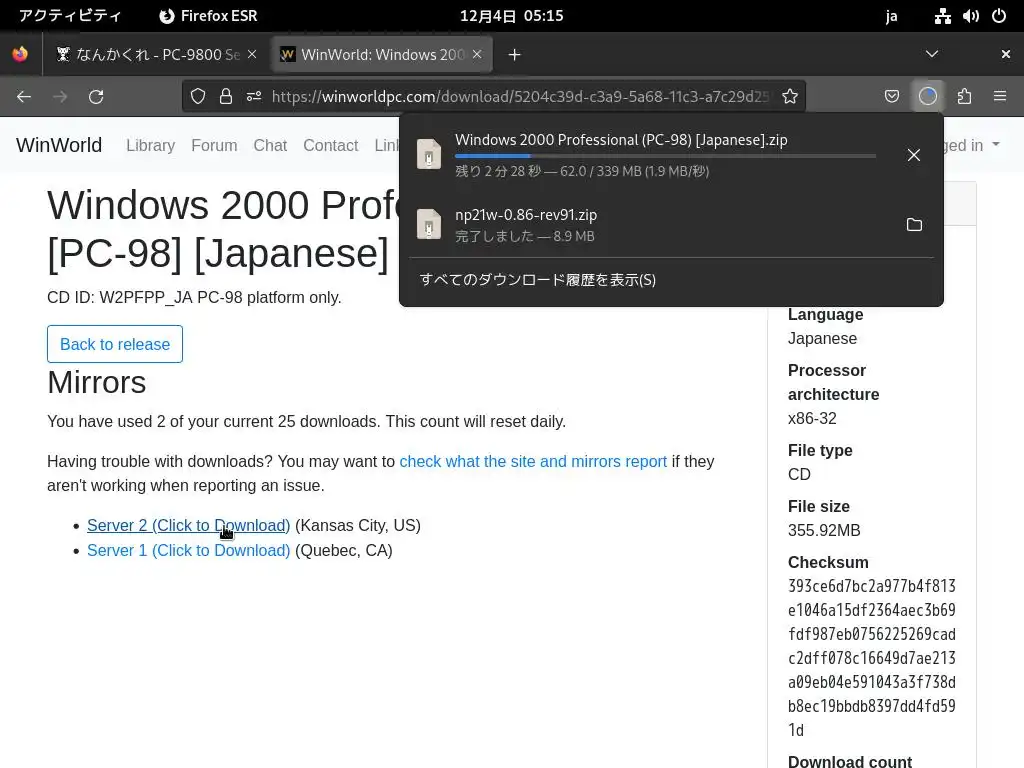Reload the current page

click(x=96, y=97)
